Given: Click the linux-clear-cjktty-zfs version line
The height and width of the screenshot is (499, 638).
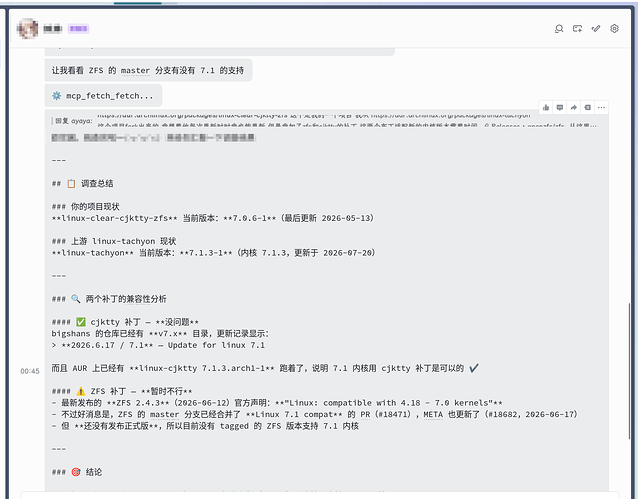Looking at the screenshot, I should coord(213,218).
